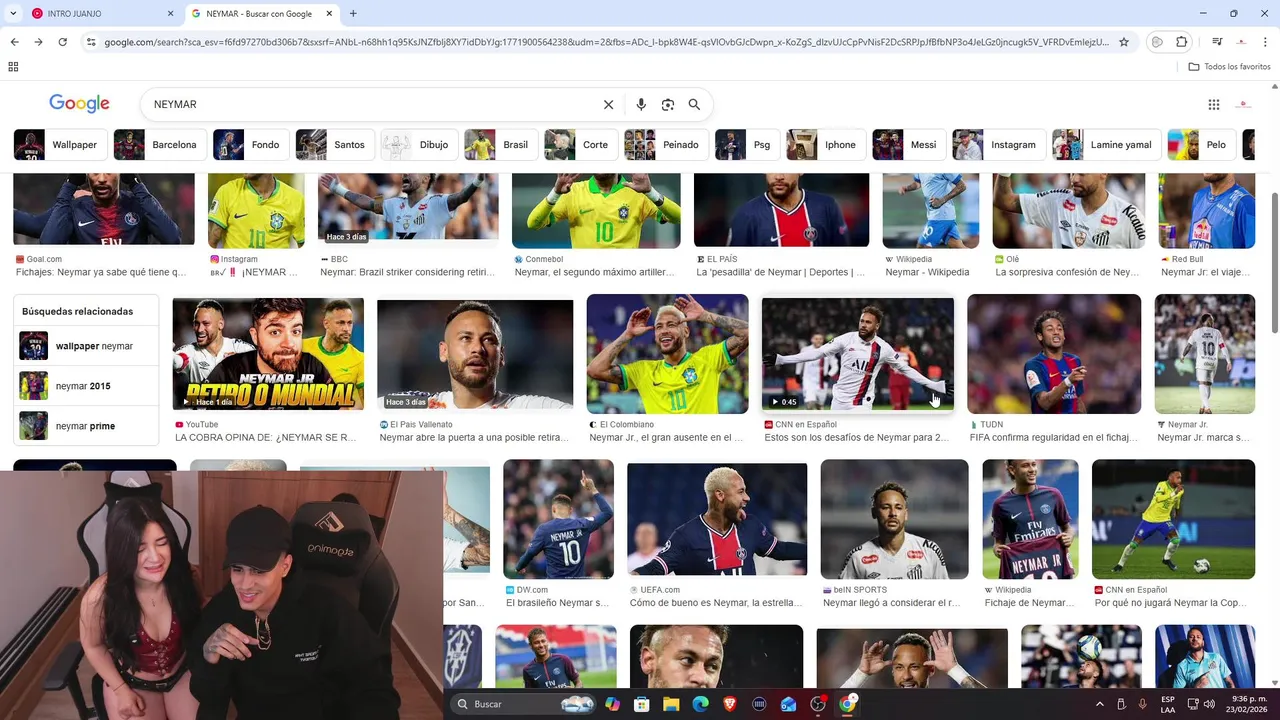Viewport: 1280px width, 720px height.
Task: Open the bookmarks bar apps grid icon
Action: 13,67
